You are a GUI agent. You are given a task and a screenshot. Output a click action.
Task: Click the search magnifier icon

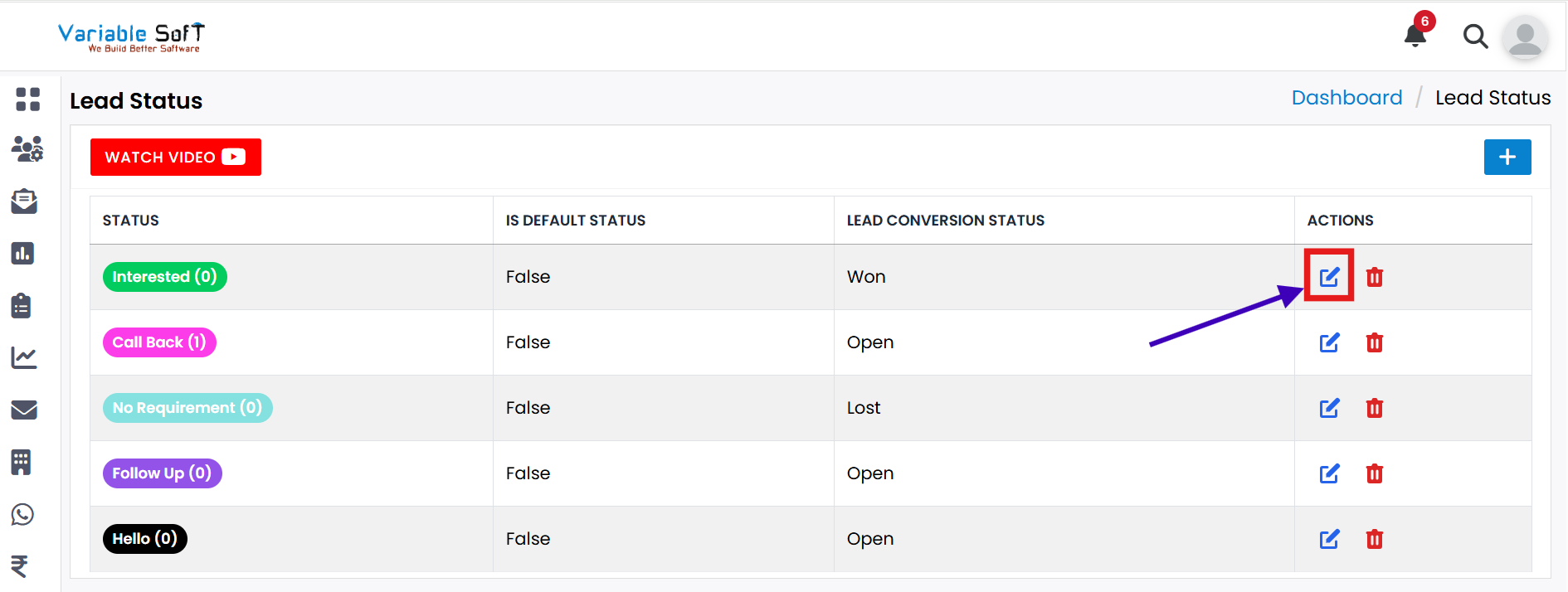click(x=1475, y=36)
